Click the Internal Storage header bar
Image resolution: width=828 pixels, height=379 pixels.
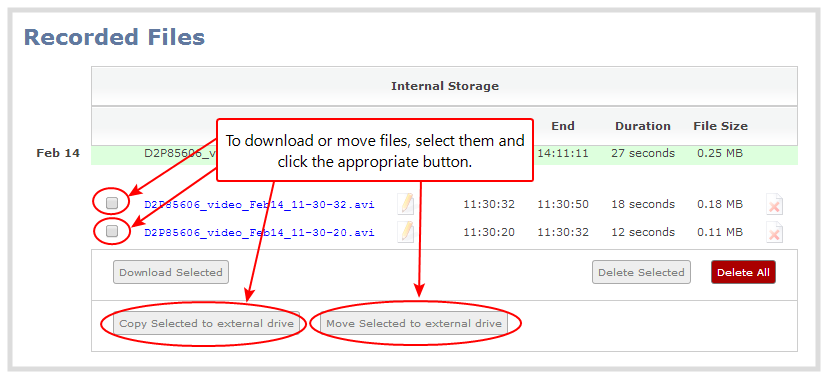click(x=445, y=86)
